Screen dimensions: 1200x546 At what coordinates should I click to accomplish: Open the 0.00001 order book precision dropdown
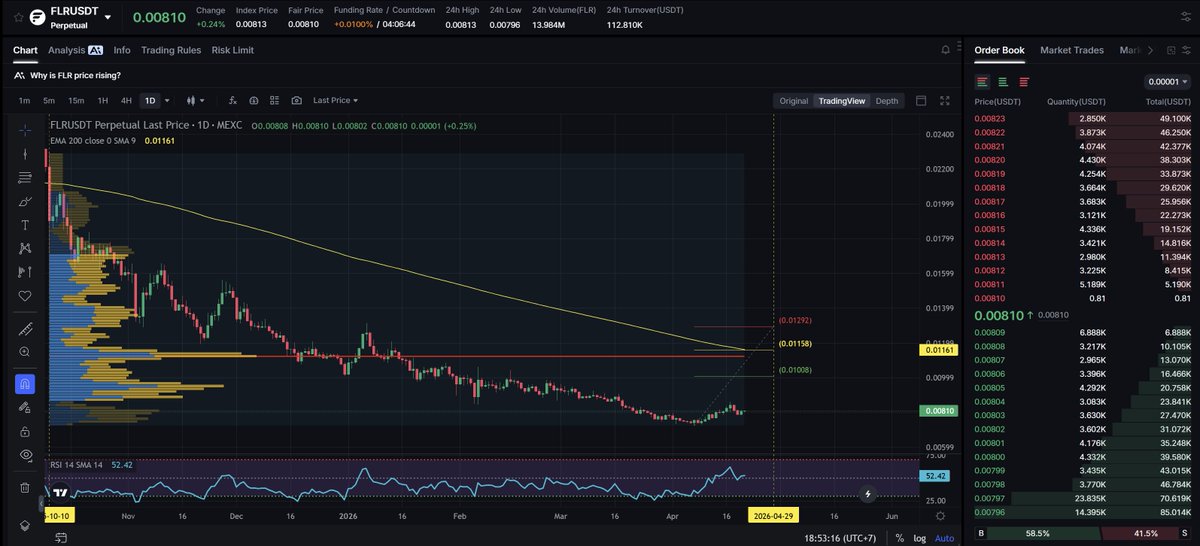[1167, 82]
